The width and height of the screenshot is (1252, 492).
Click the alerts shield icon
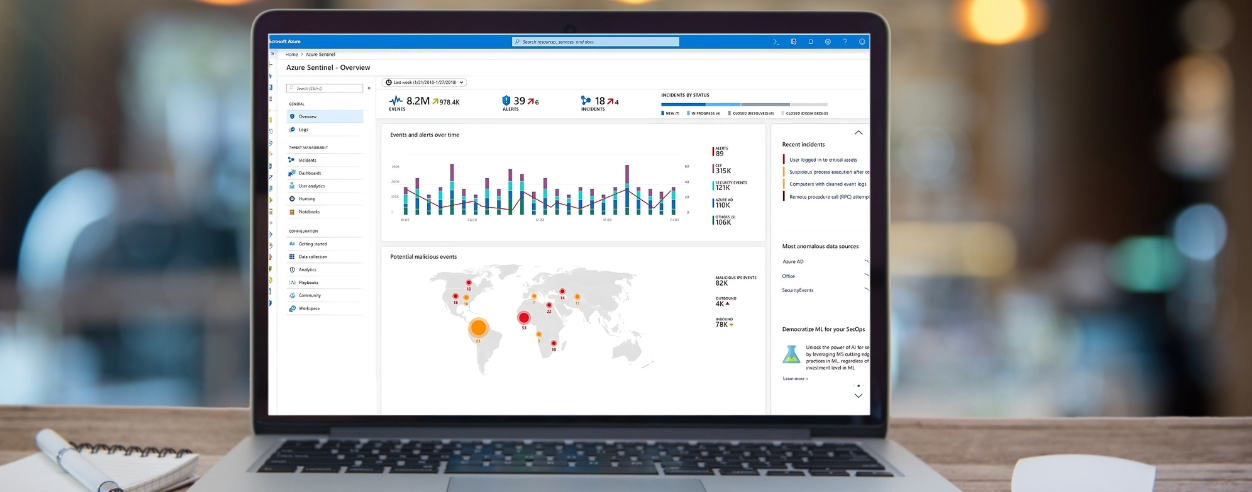tap(506, 101)
